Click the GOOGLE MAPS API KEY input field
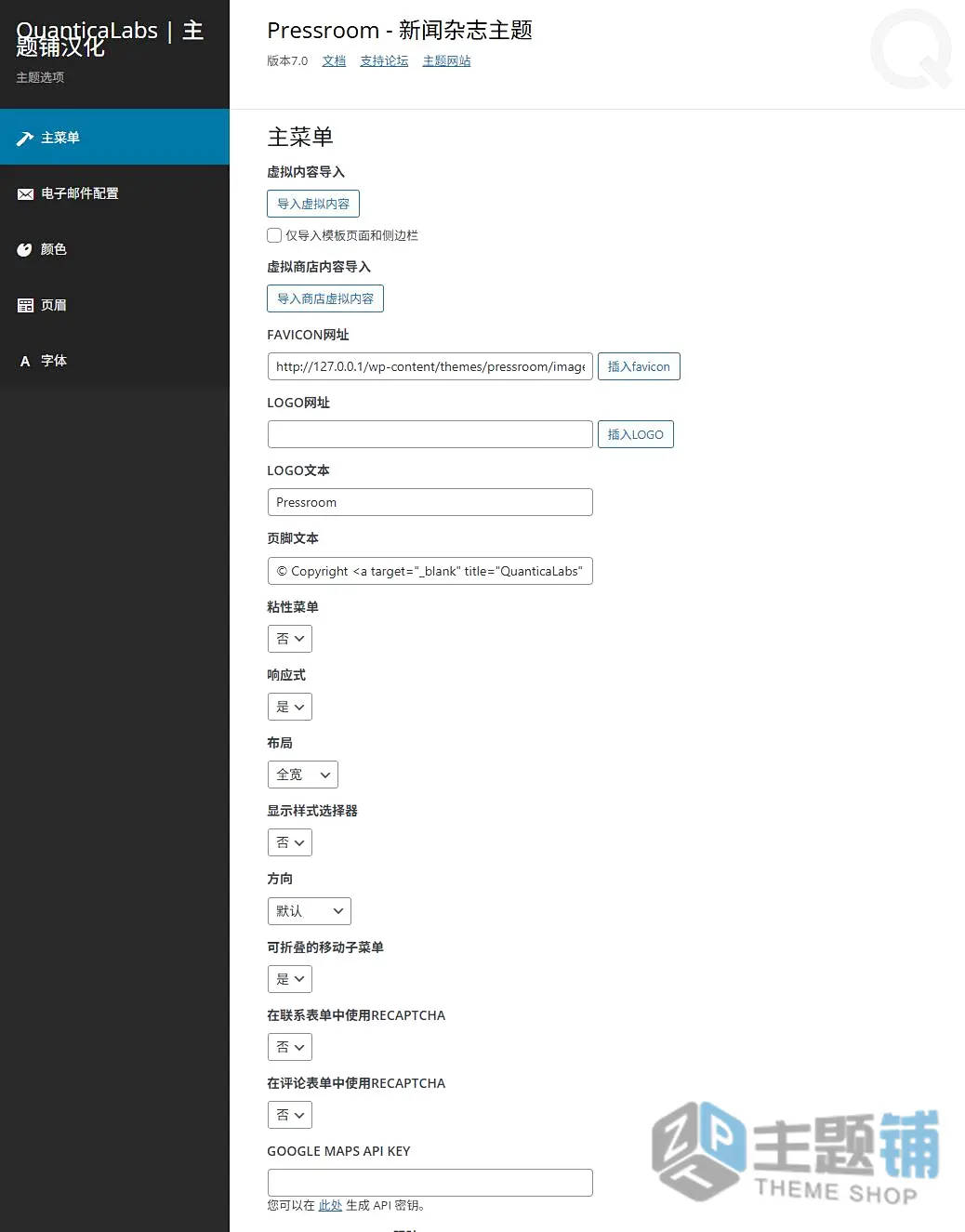 click(430, 1183)
